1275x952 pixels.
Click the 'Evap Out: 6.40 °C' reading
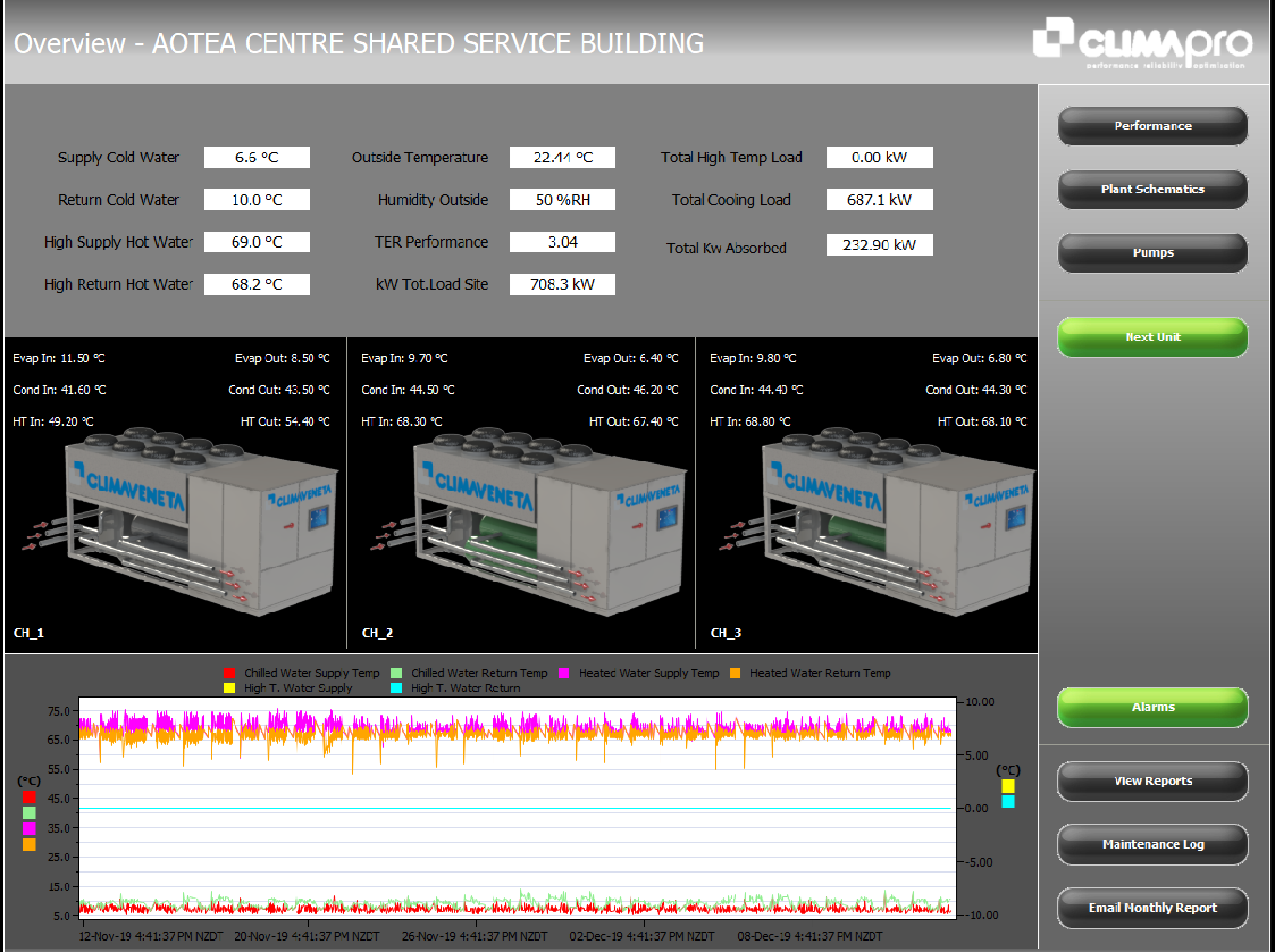(631, 358)
